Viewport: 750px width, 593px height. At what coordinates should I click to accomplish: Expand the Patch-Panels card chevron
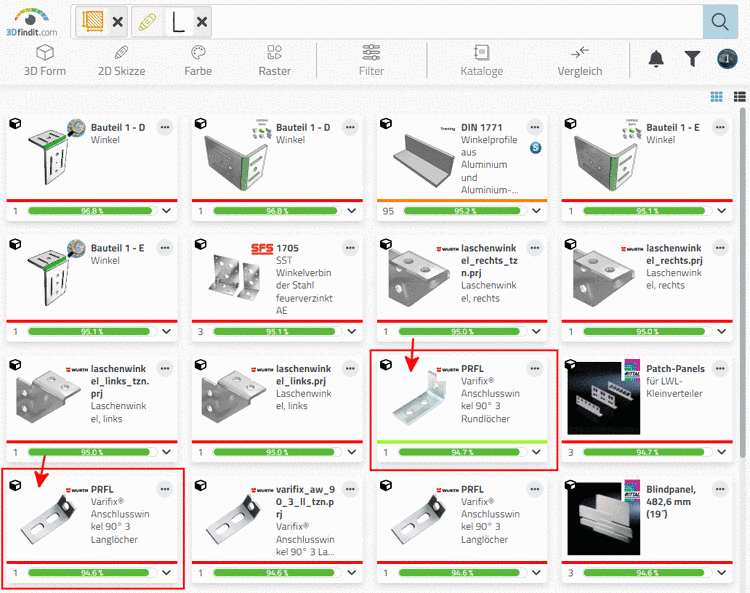[721, 452]
